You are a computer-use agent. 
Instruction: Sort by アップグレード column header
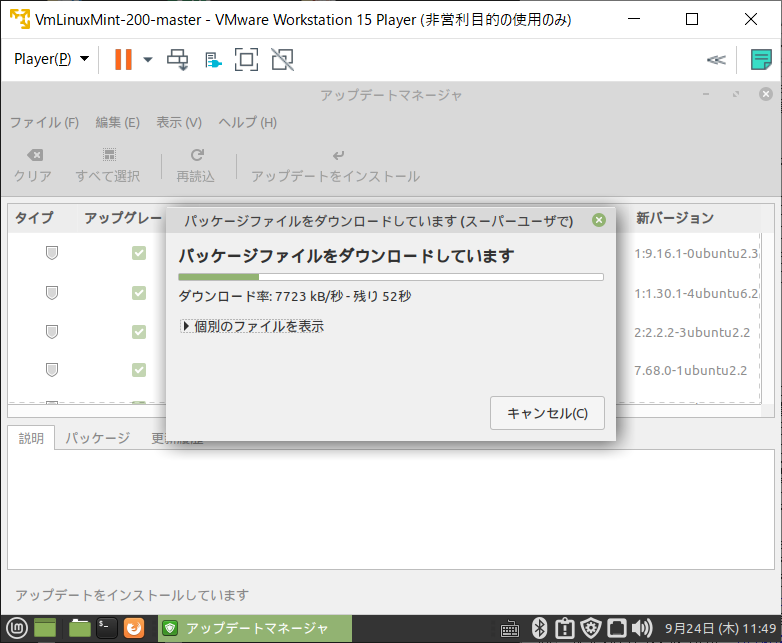123,218
